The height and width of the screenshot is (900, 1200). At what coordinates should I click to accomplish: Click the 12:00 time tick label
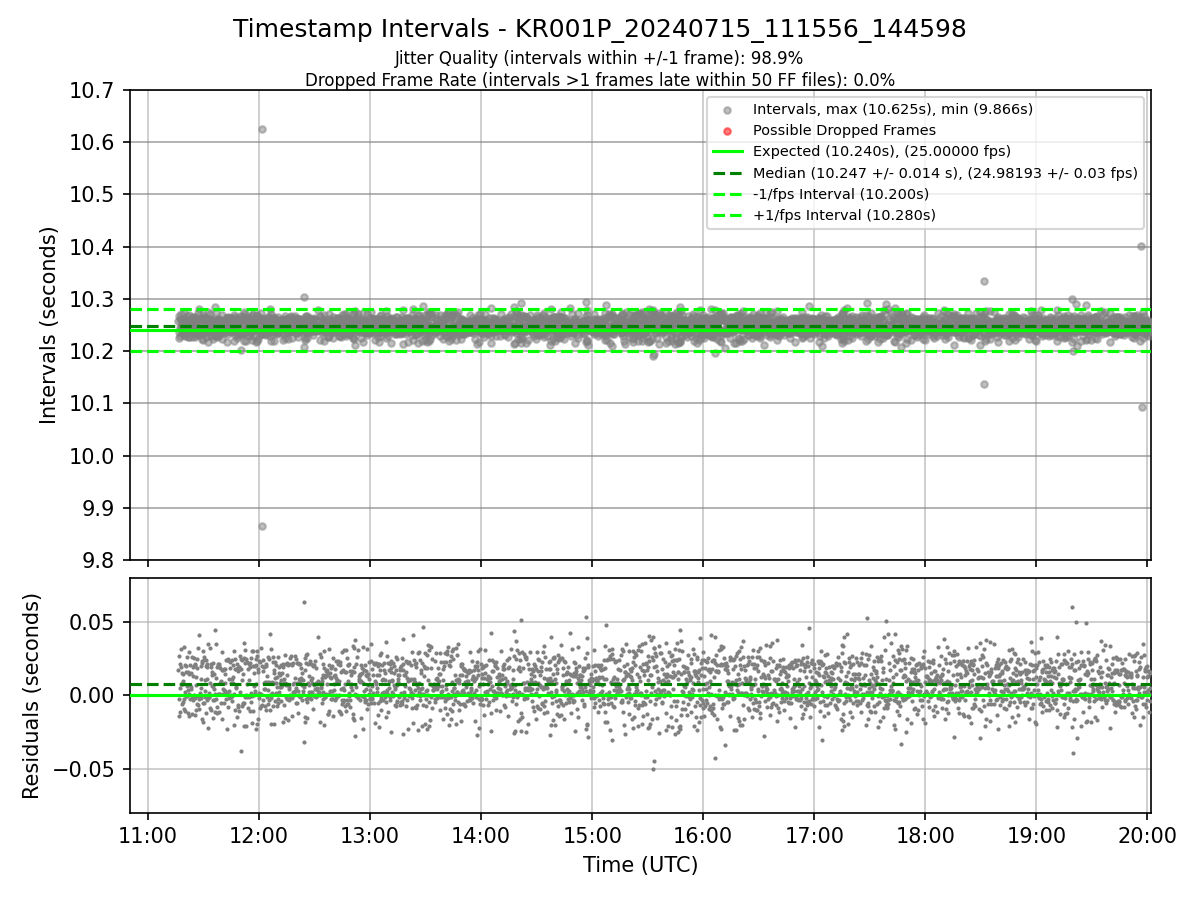click(x=259, y=834)
